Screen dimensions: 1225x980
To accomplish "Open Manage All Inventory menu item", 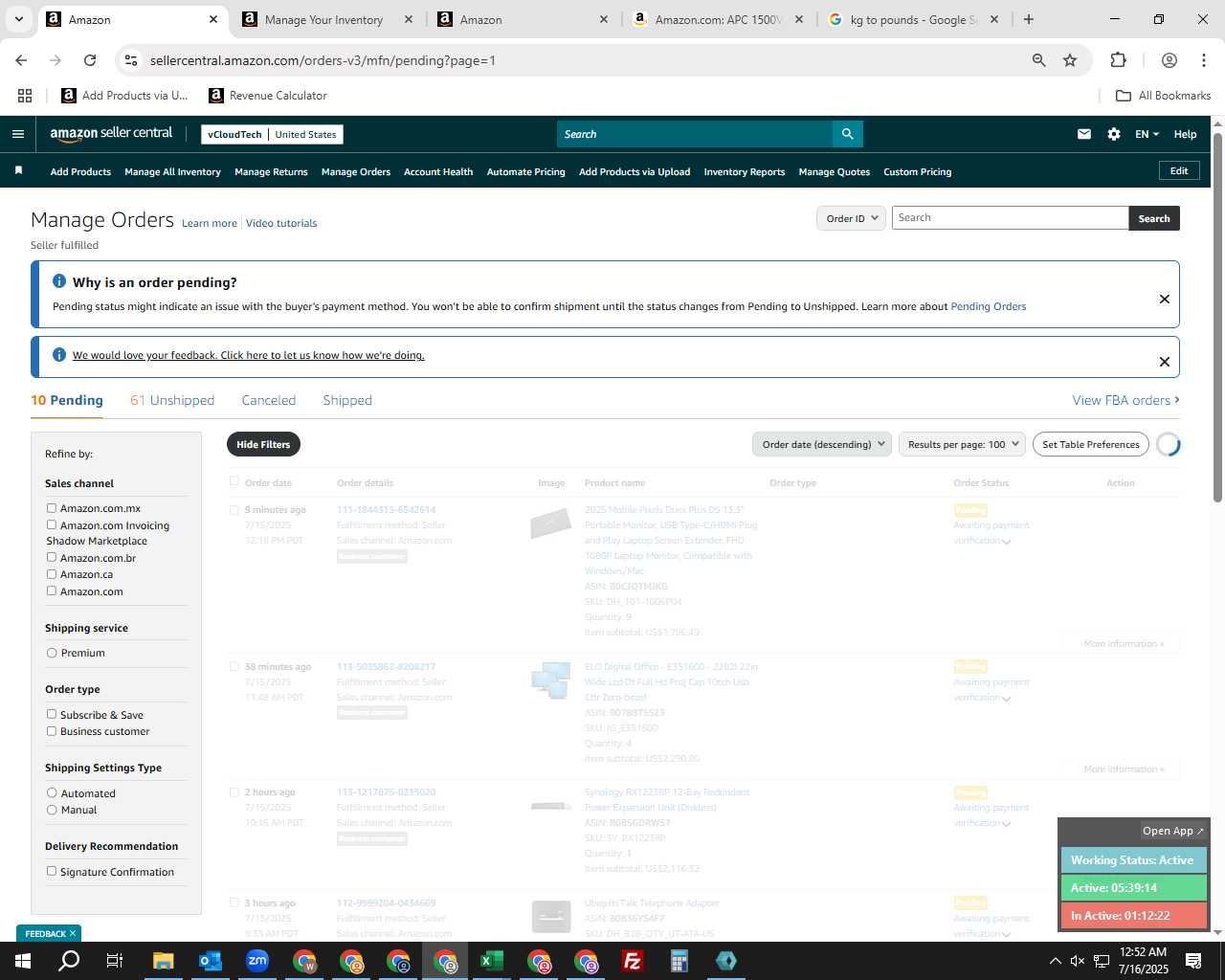I will point(172,171).
